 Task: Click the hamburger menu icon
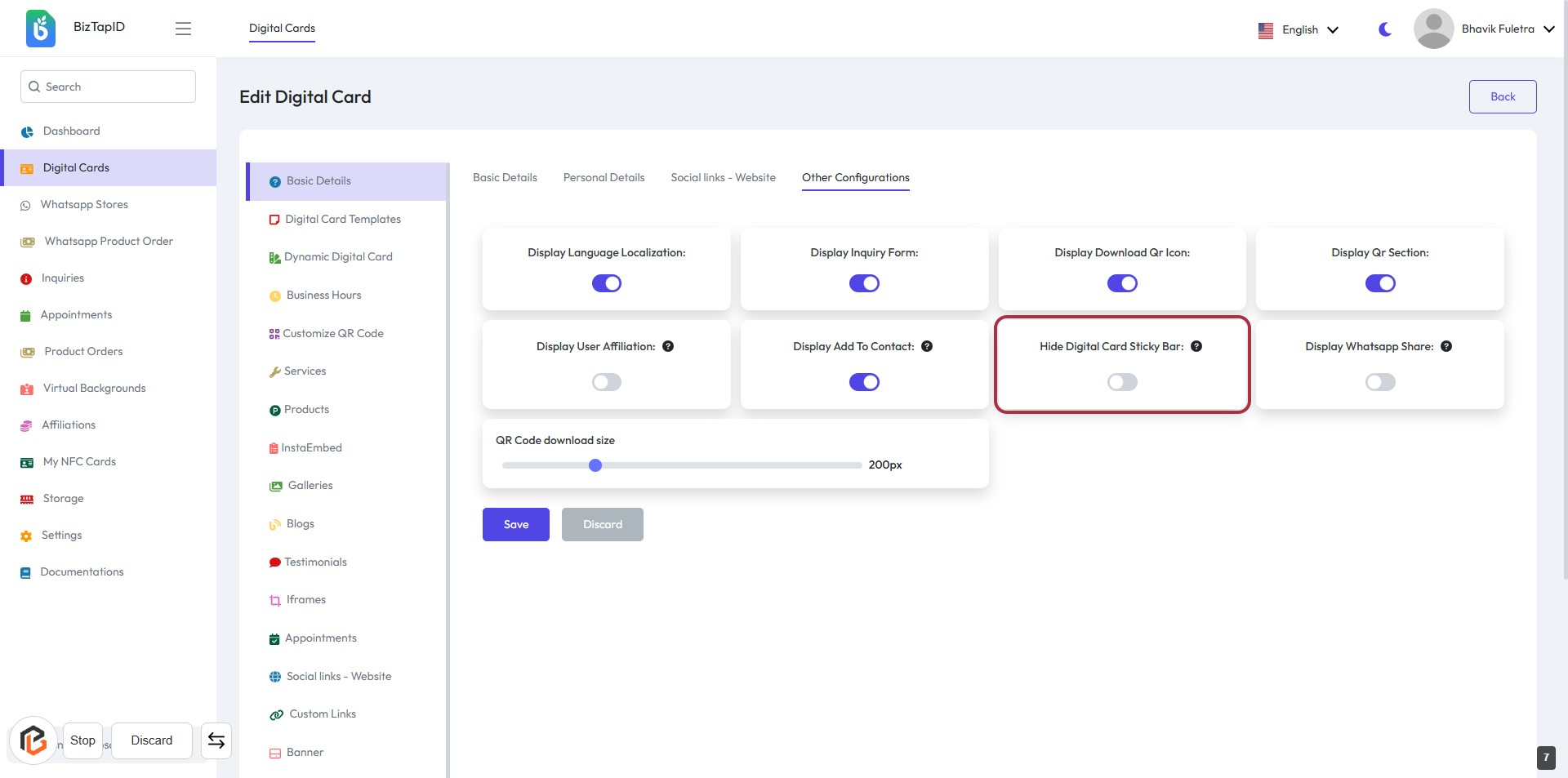183,29
